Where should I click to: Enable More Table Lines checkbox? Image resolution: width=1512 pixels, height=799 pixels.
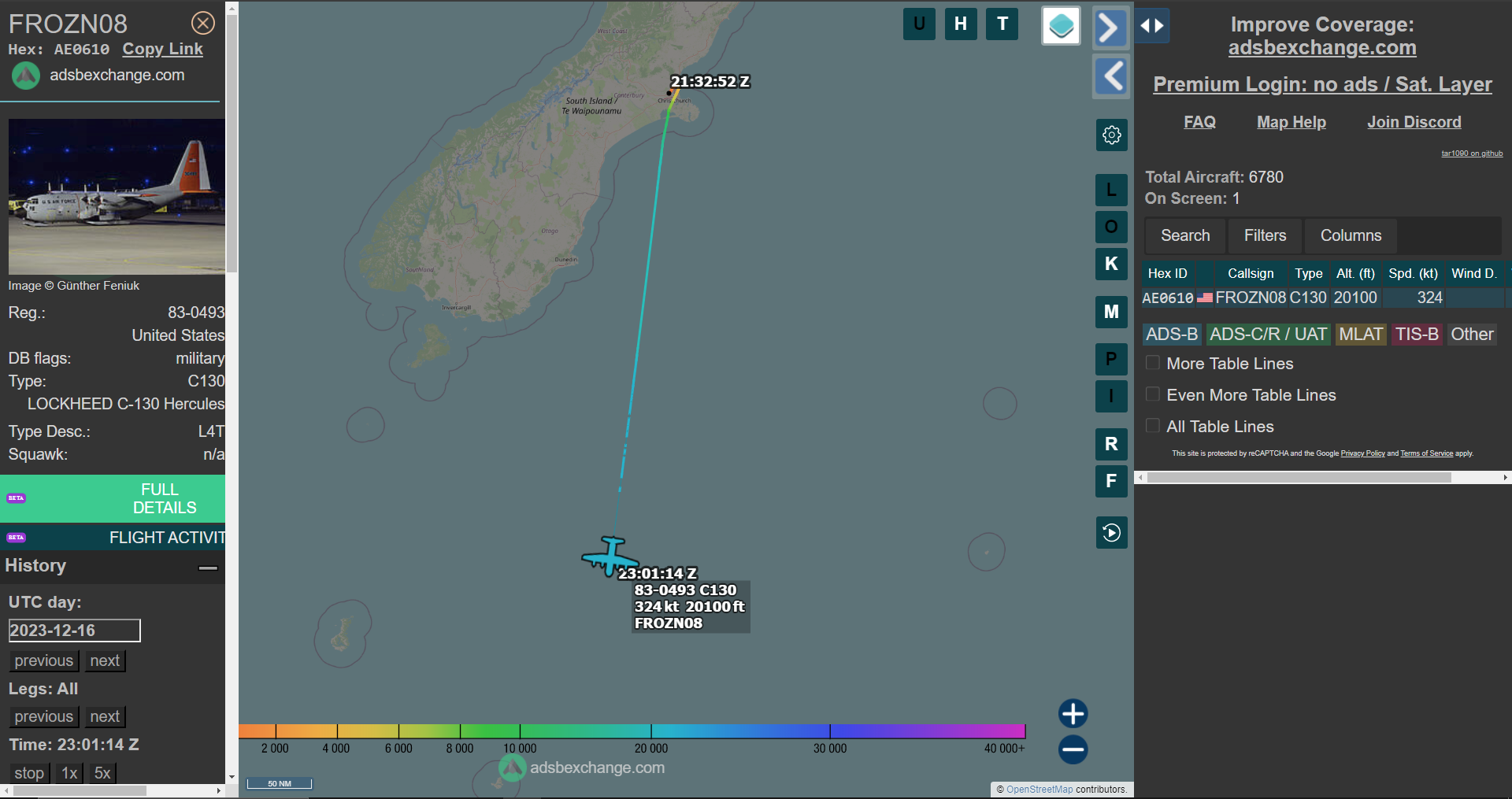[1152, 363]
